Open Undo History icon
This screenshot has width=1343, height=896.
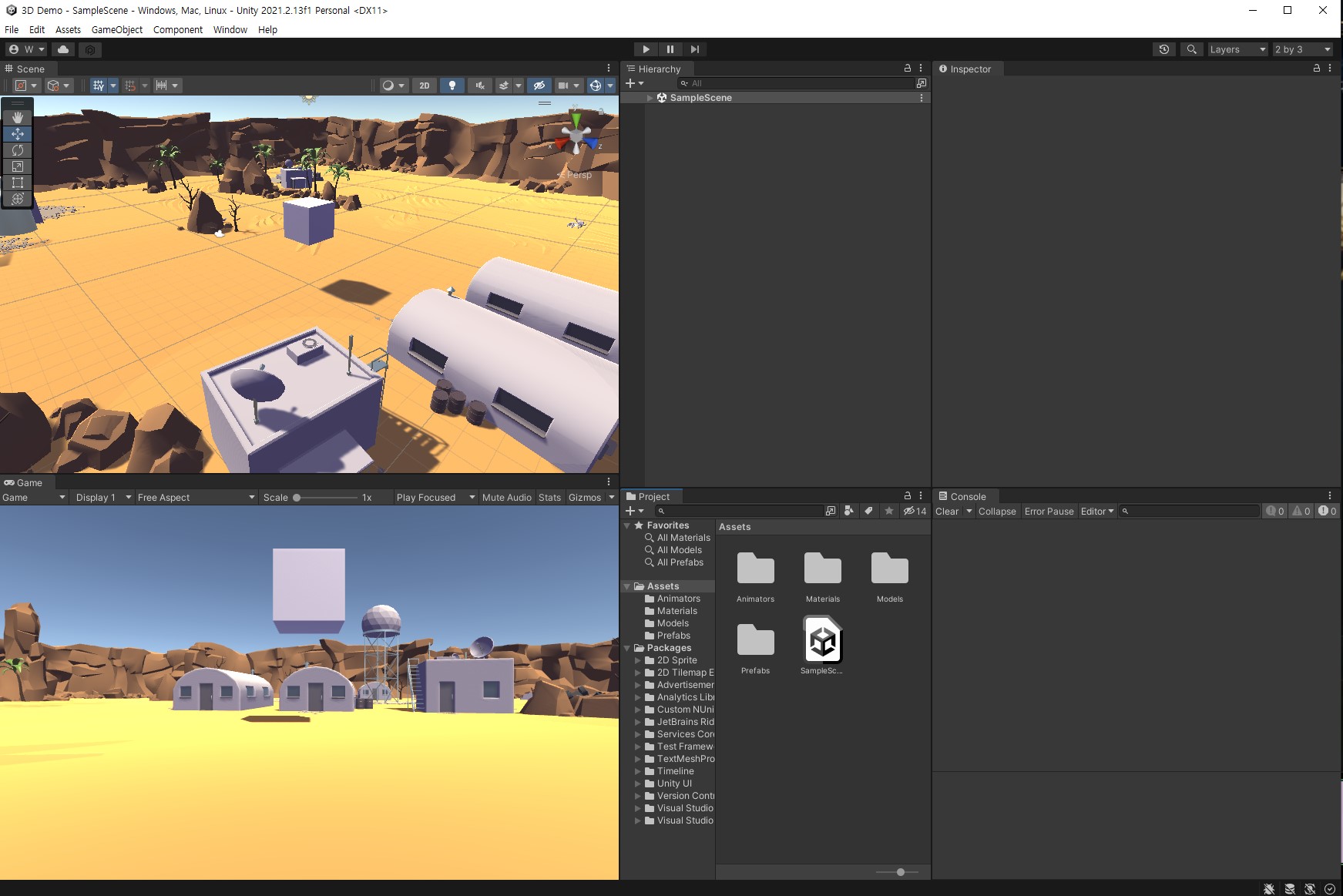click(1164, 49)
